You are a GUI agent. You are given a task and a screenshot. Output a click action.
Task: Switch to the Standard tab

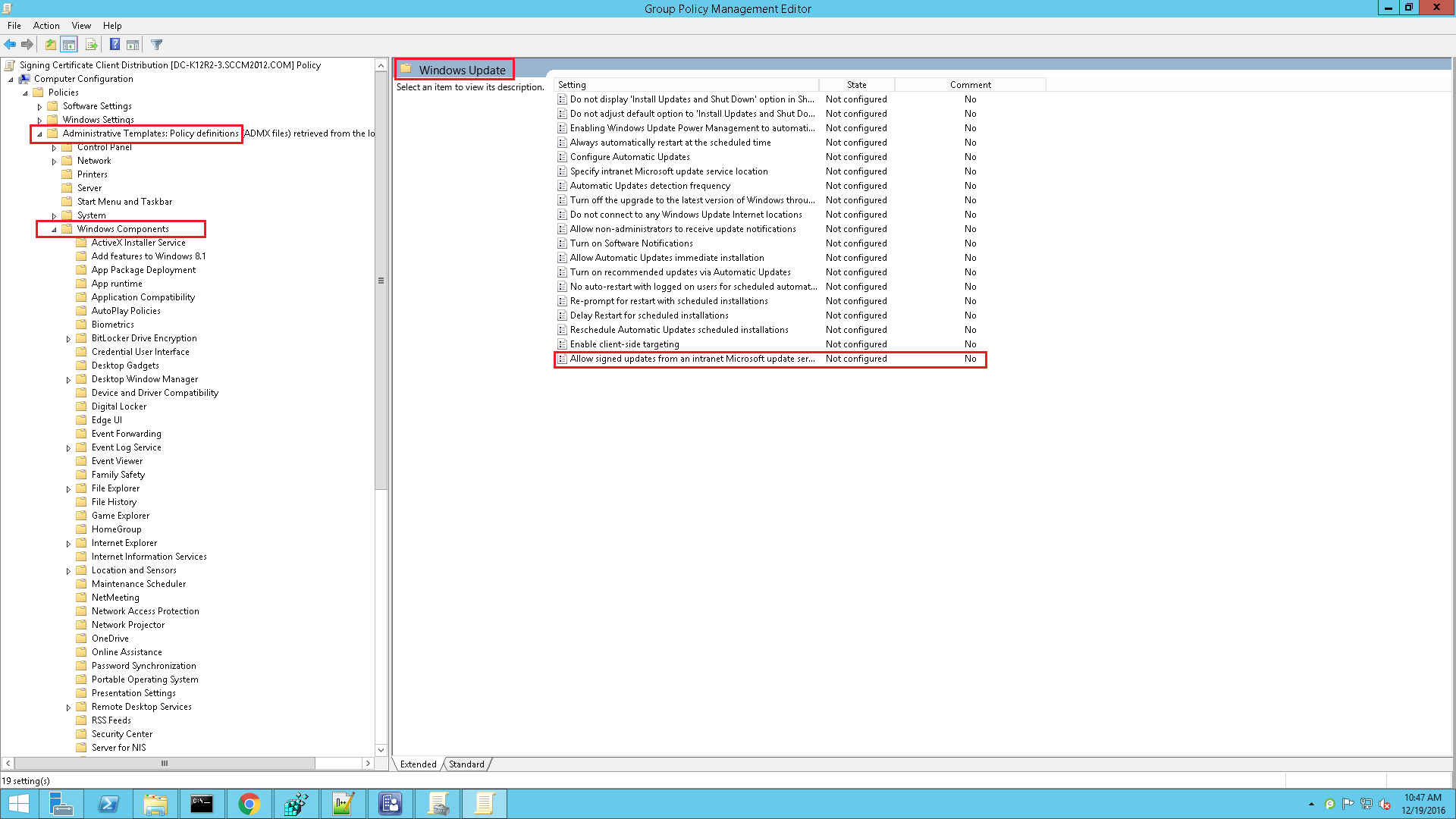[x=466, y=764]
